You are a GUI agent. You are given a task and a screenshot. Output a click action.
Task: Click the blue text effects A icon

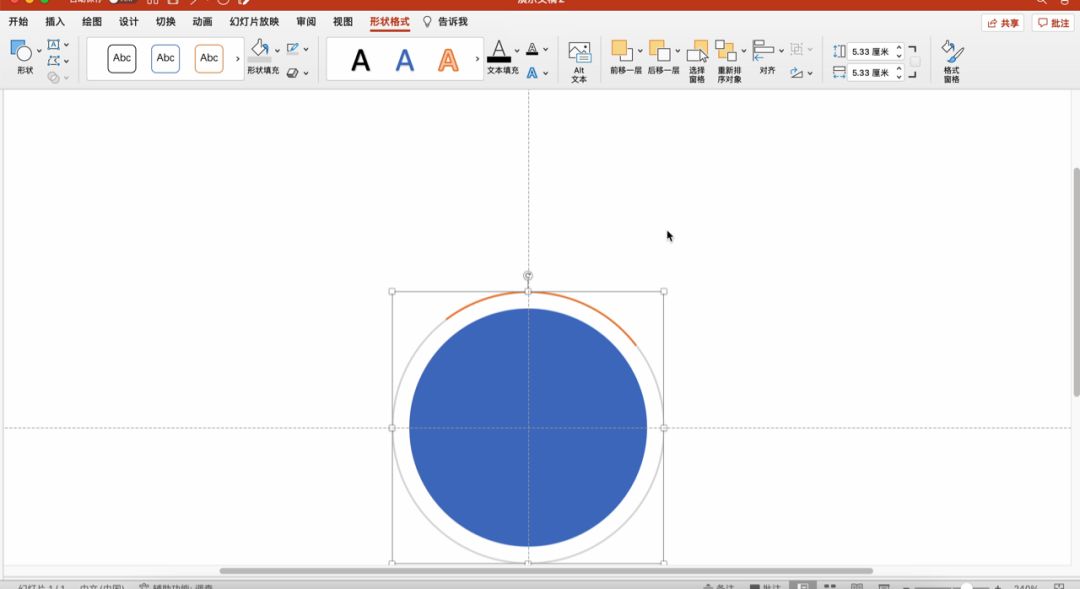coord(532,72)
